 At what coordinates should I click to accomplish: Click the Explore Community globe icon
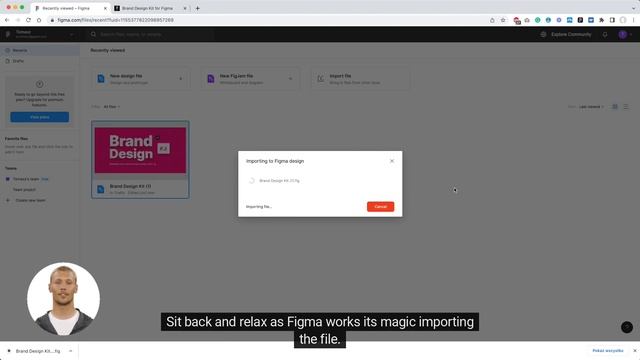pyautogui.click(x=543, y=34)
